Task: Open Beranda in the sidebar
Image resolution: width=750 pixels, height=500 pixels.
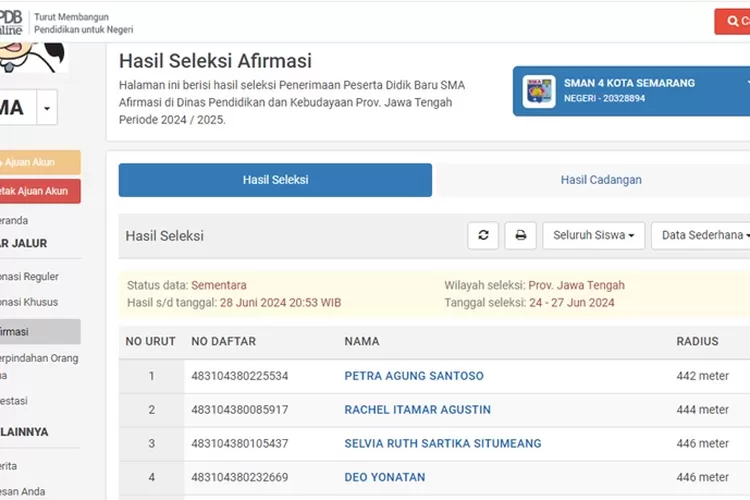Action: point(14,221)
